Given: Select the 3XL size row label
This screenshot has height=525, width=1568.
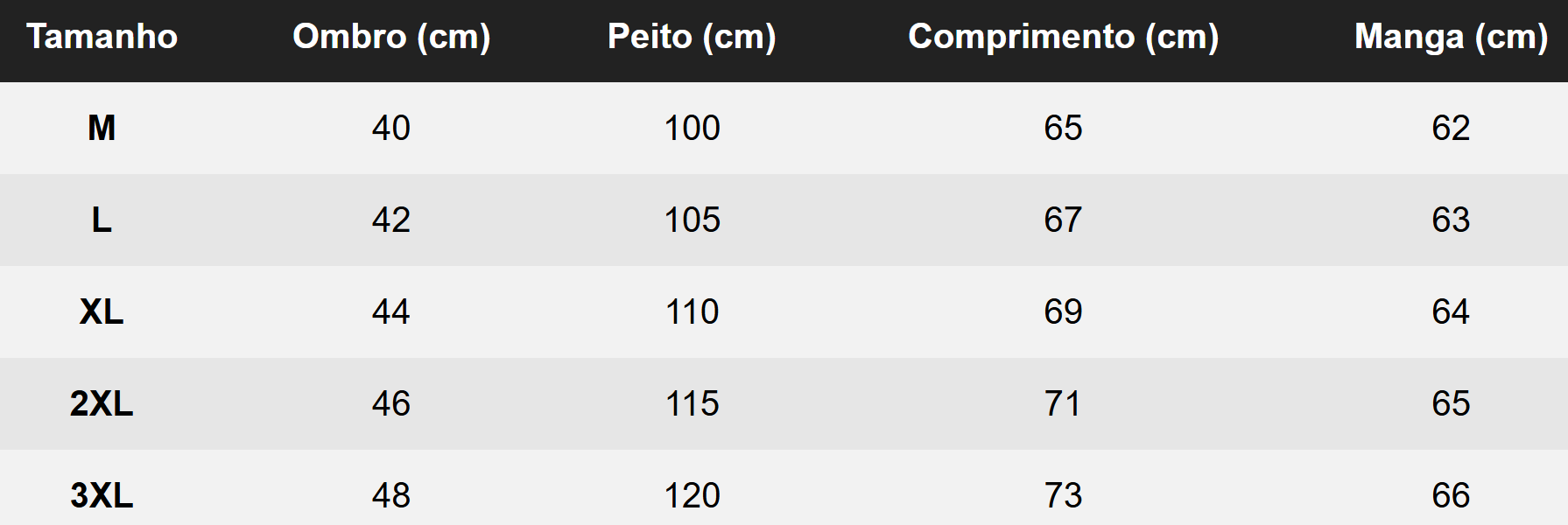Looking at the screenshot, I should [102, 496].
